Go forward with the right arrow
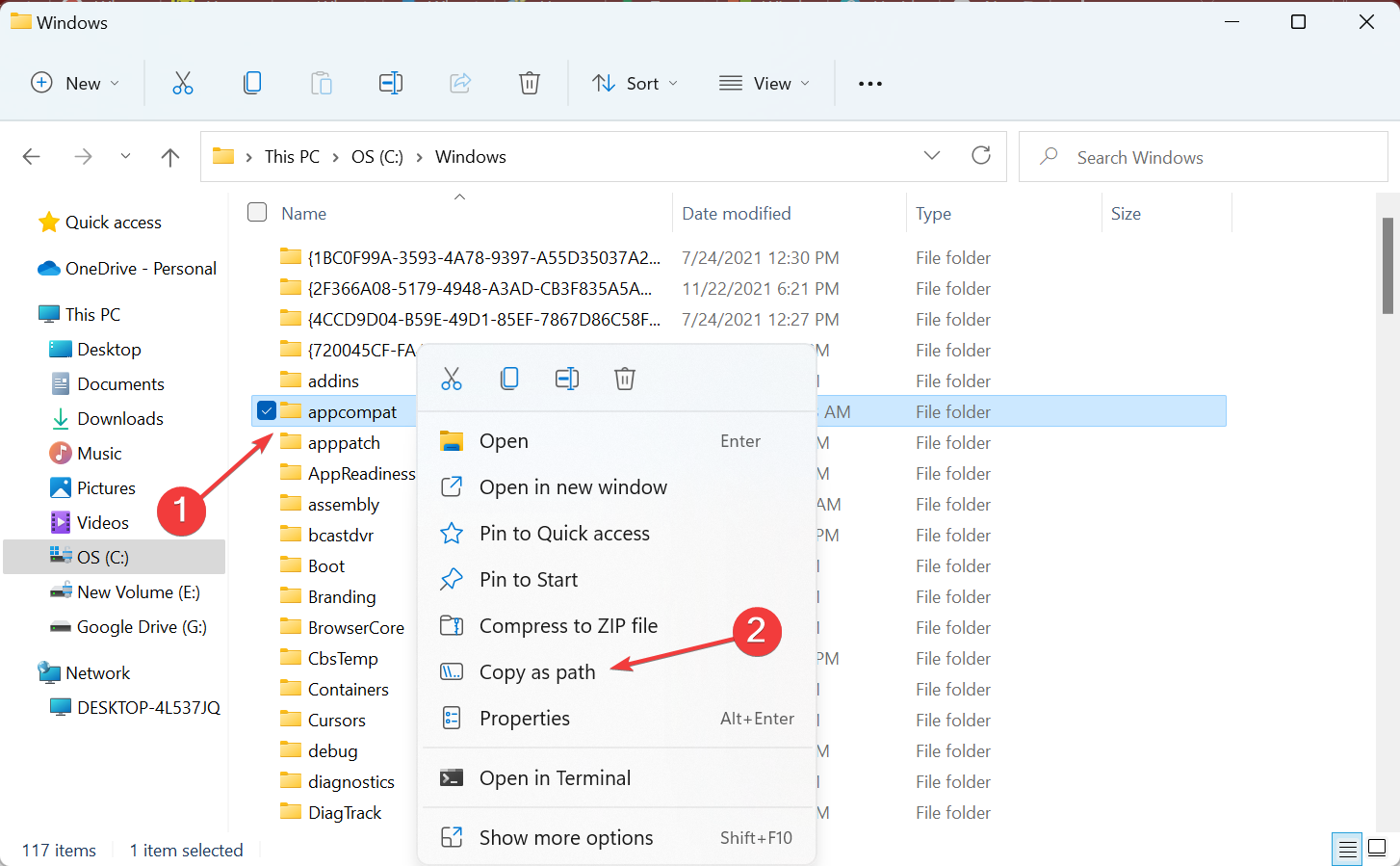Image resolution: width=1400 pixels, height=866 pixels. (x=84, y=156)
